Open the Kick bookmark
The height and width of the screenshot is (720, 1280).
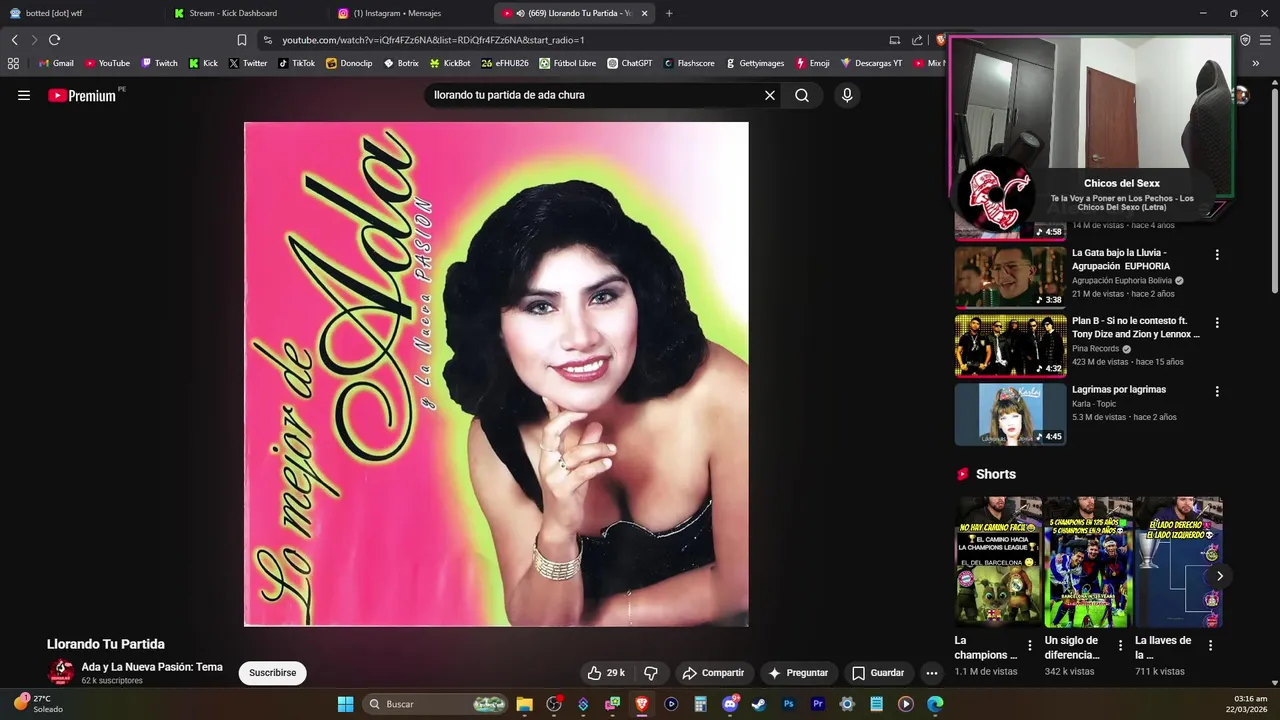pyautogui.click(x=203, y=63)
